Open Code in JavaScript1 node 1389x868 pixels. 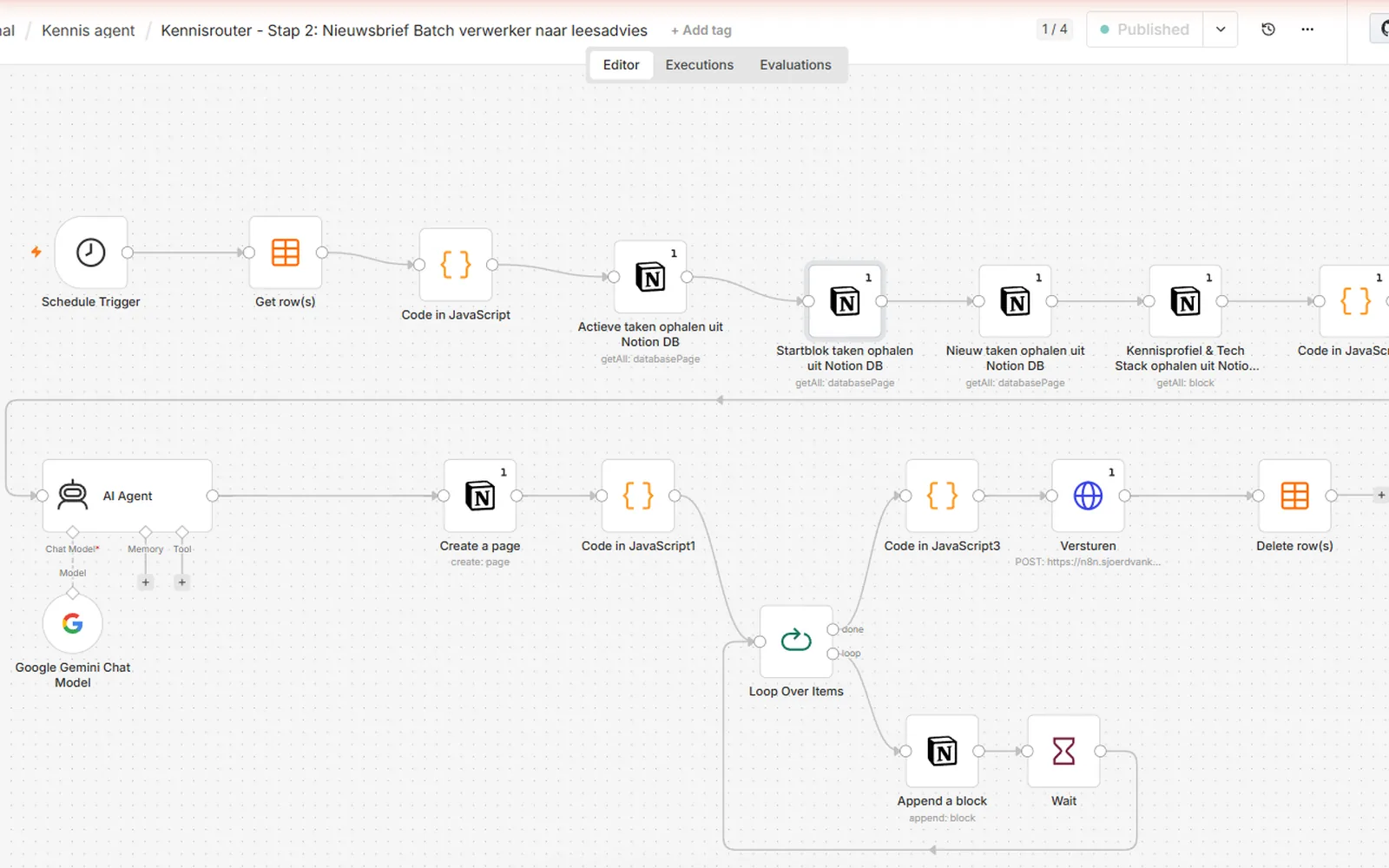coord(638,496)
